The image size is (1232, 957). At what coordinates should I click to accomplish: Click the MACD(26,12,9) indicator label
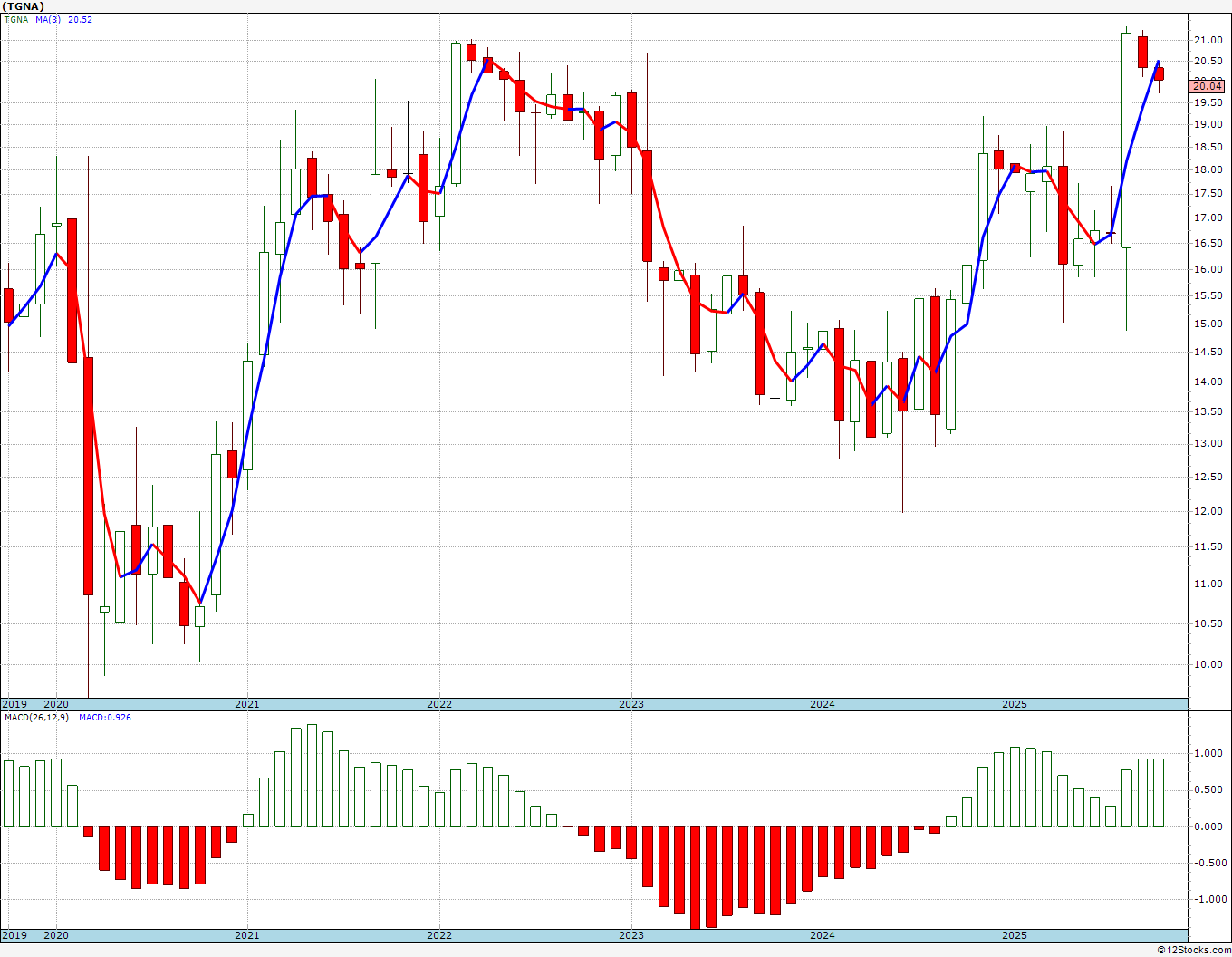tap(36, 718)
